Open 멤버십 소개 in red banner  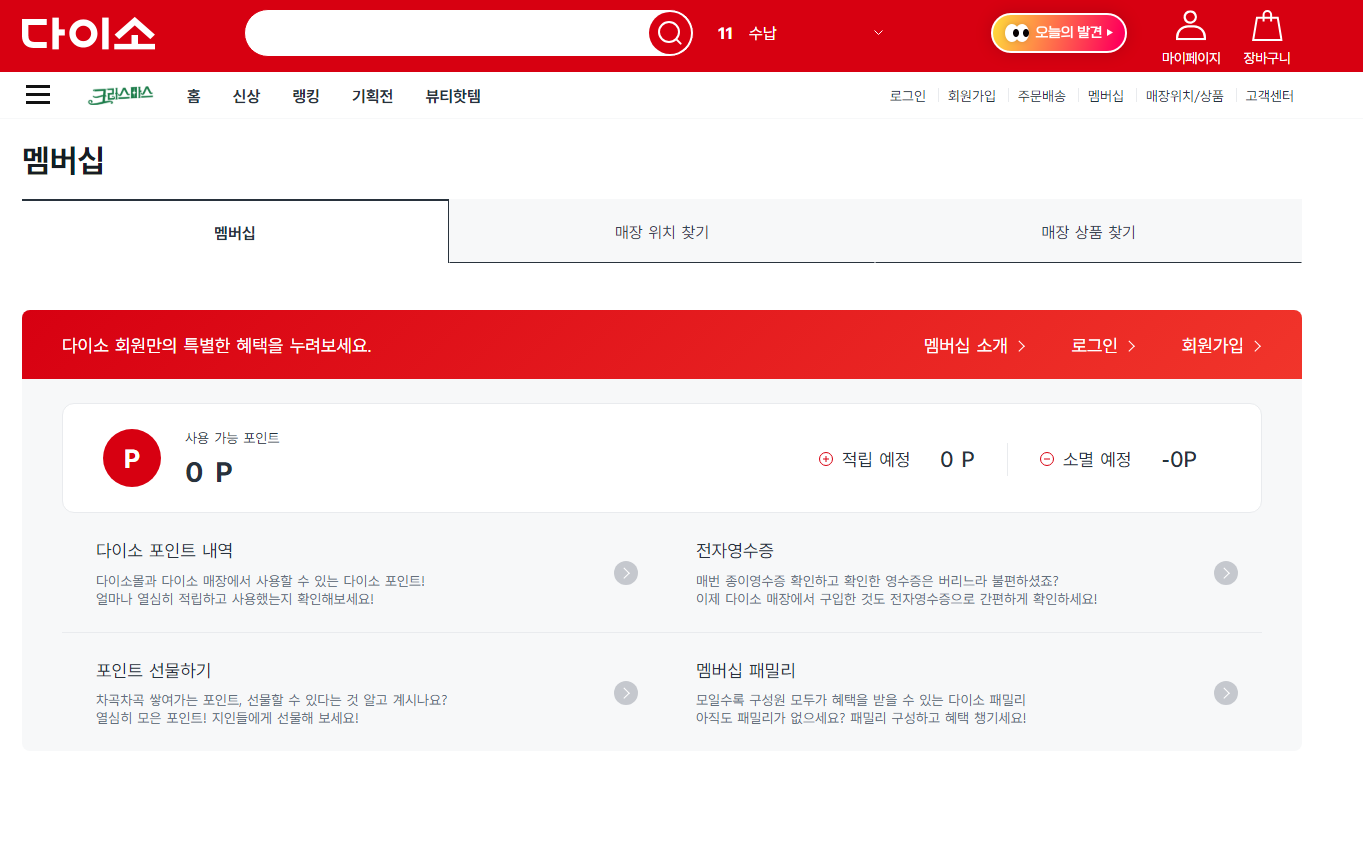click(975, 345)
